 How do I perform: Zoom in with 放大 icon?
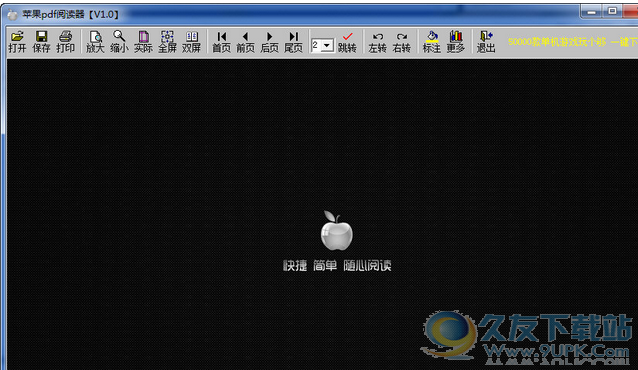tap(95, 42)
